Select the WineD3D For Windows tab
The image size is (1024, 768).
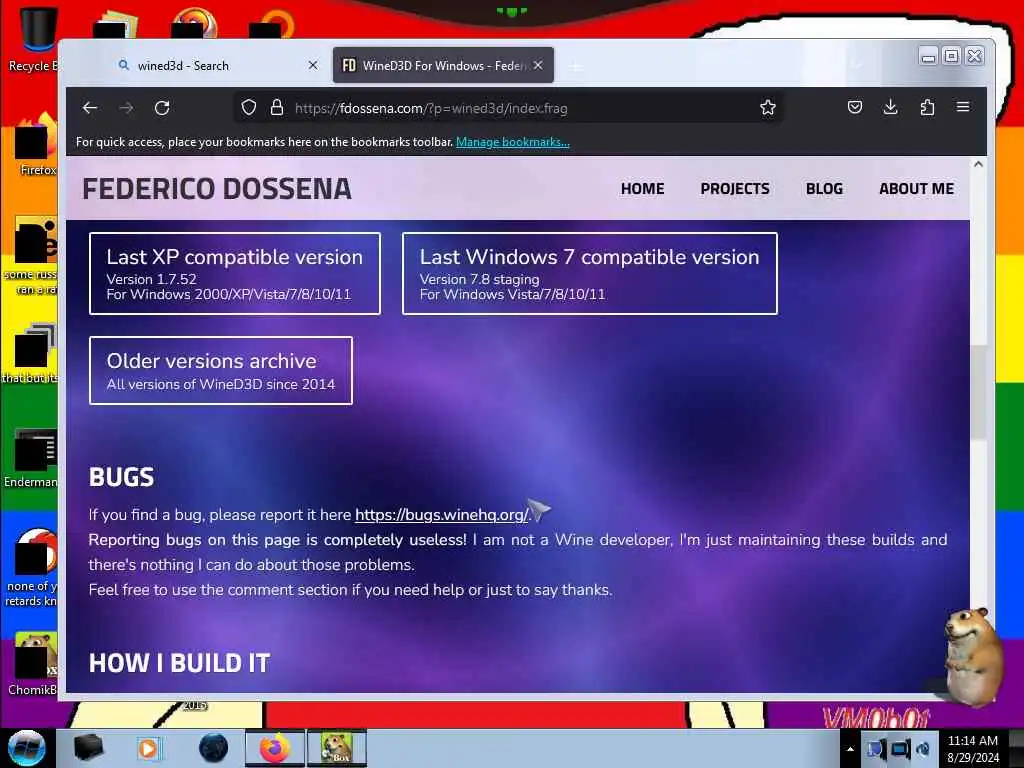pos(443,65)
